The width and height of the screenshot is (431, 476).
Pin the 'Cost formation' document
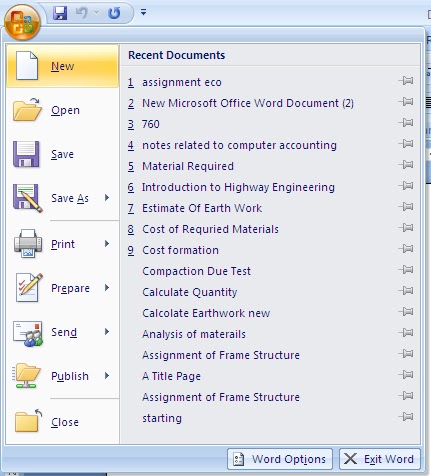[x=406, y=249]
